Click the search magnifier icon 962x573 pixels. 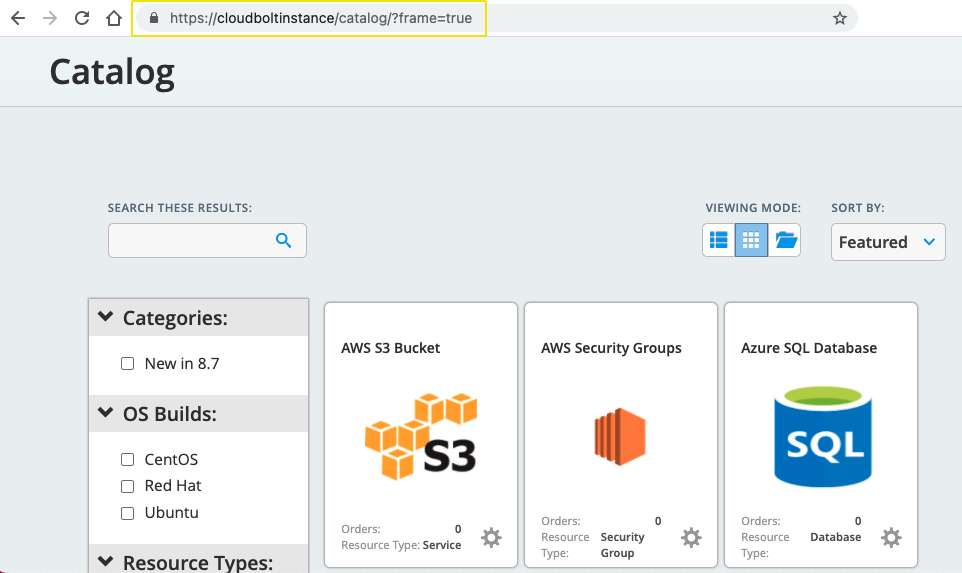(x=283, y=240)
